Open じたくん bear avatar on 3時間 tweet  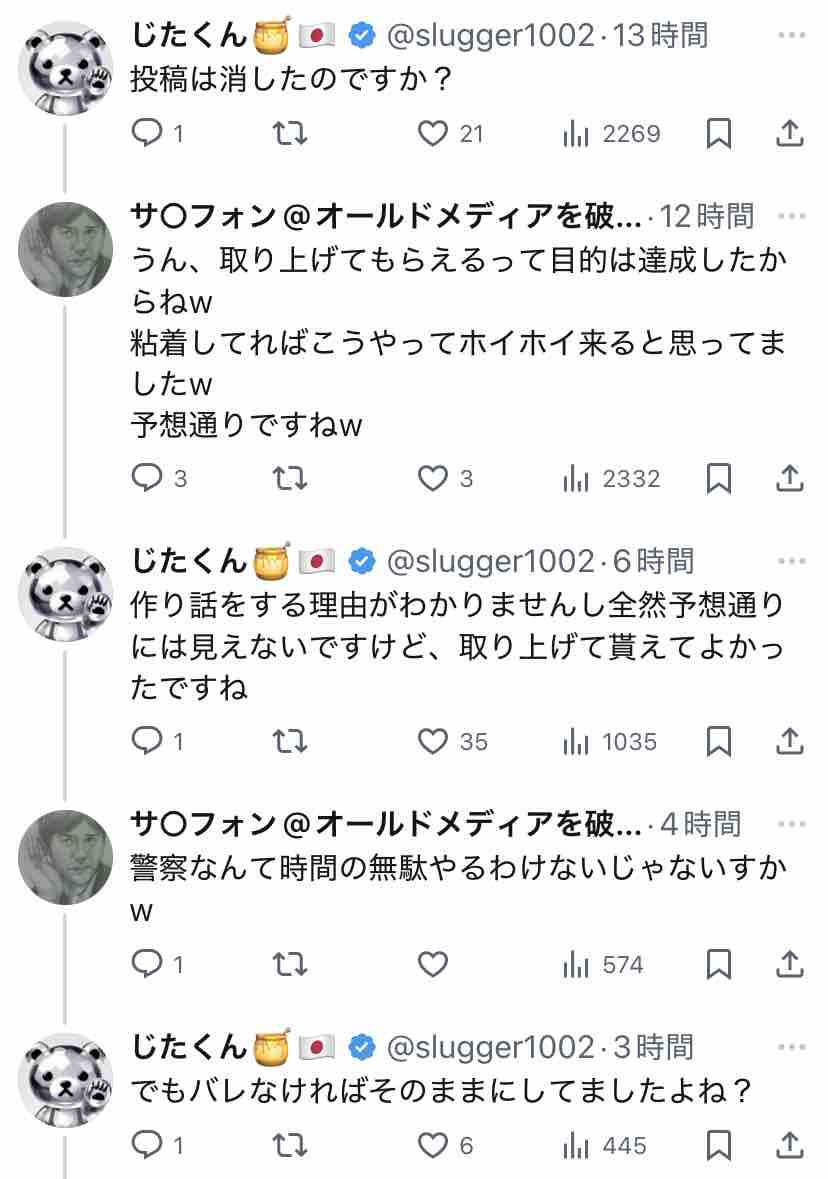[66, 1081]
